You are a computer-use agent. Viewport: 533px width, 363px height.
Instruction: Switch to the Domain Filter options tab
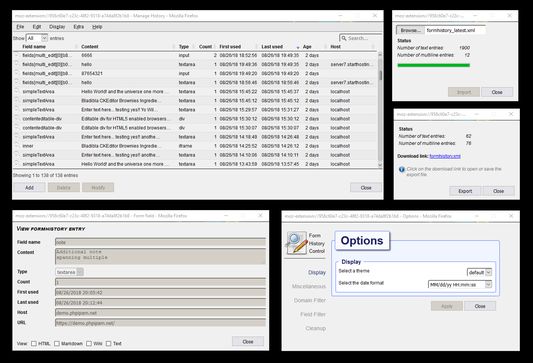tap(310, 300)
